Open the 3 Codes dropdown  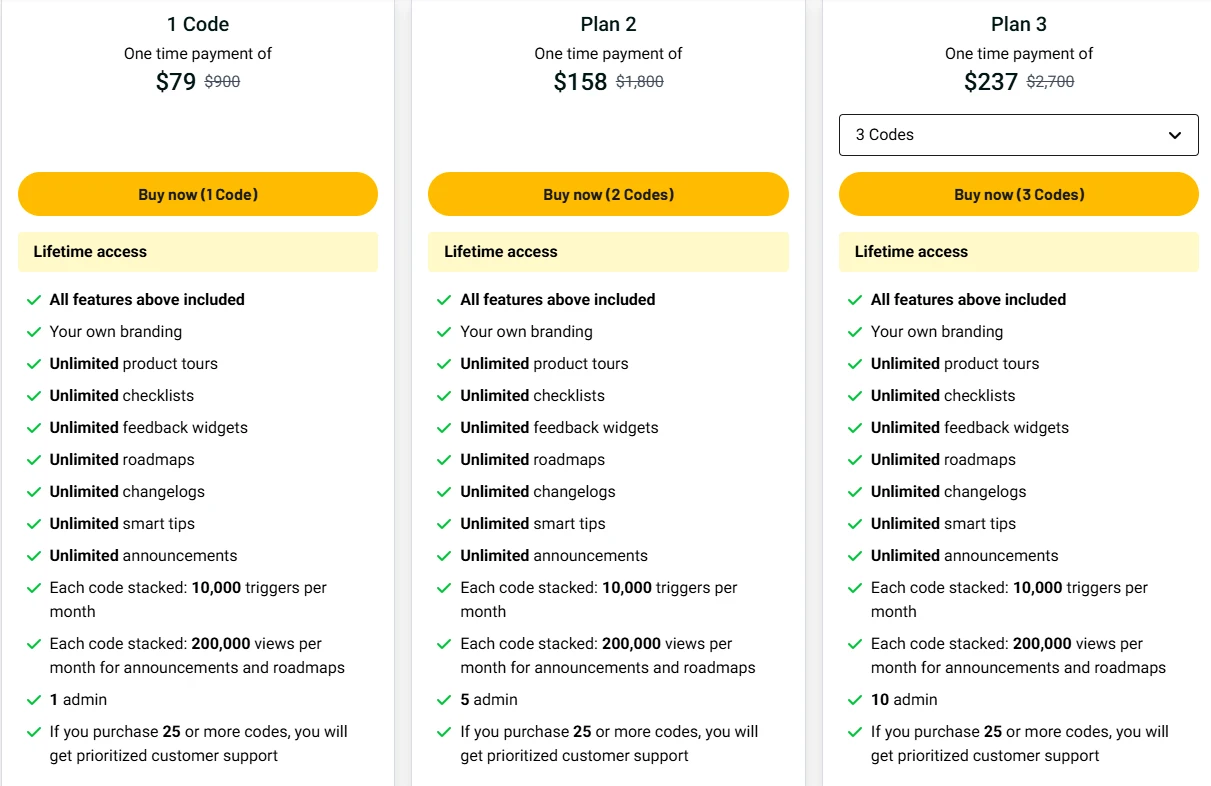pyautogui.click(x=1019, y=135)
